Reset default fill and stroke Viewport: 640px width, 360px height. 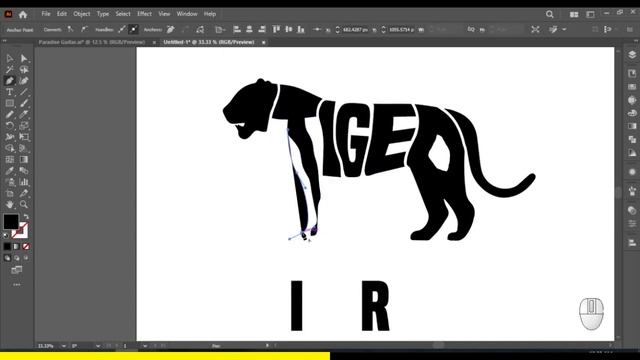click(6, 235)
